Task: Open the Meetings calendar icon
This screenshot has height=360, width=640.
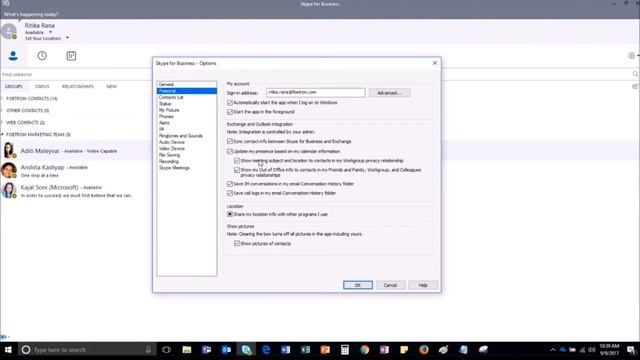Action: (x=71, y=56)
